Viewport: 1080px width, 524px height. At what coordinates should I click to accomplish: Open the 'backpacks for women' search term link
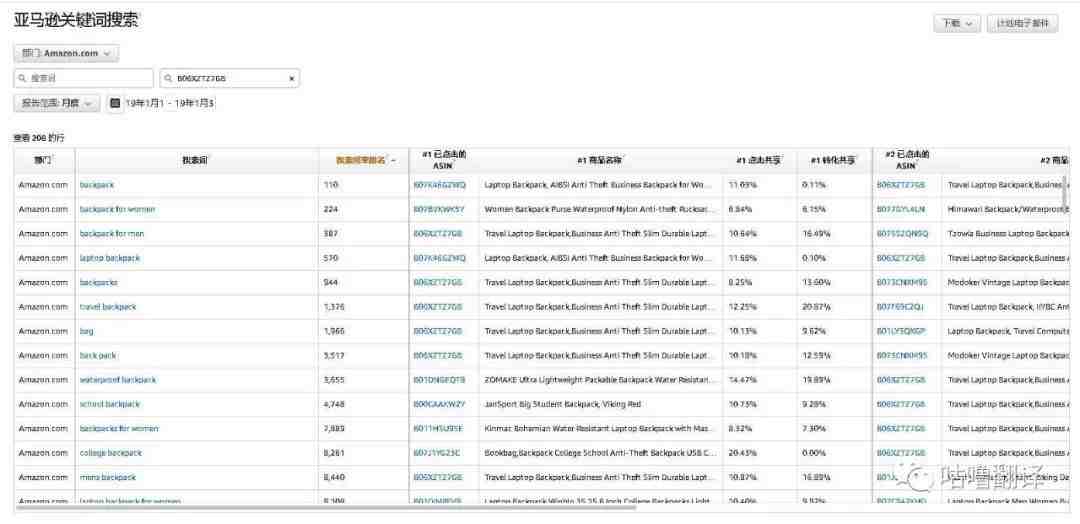pos(119,428)
